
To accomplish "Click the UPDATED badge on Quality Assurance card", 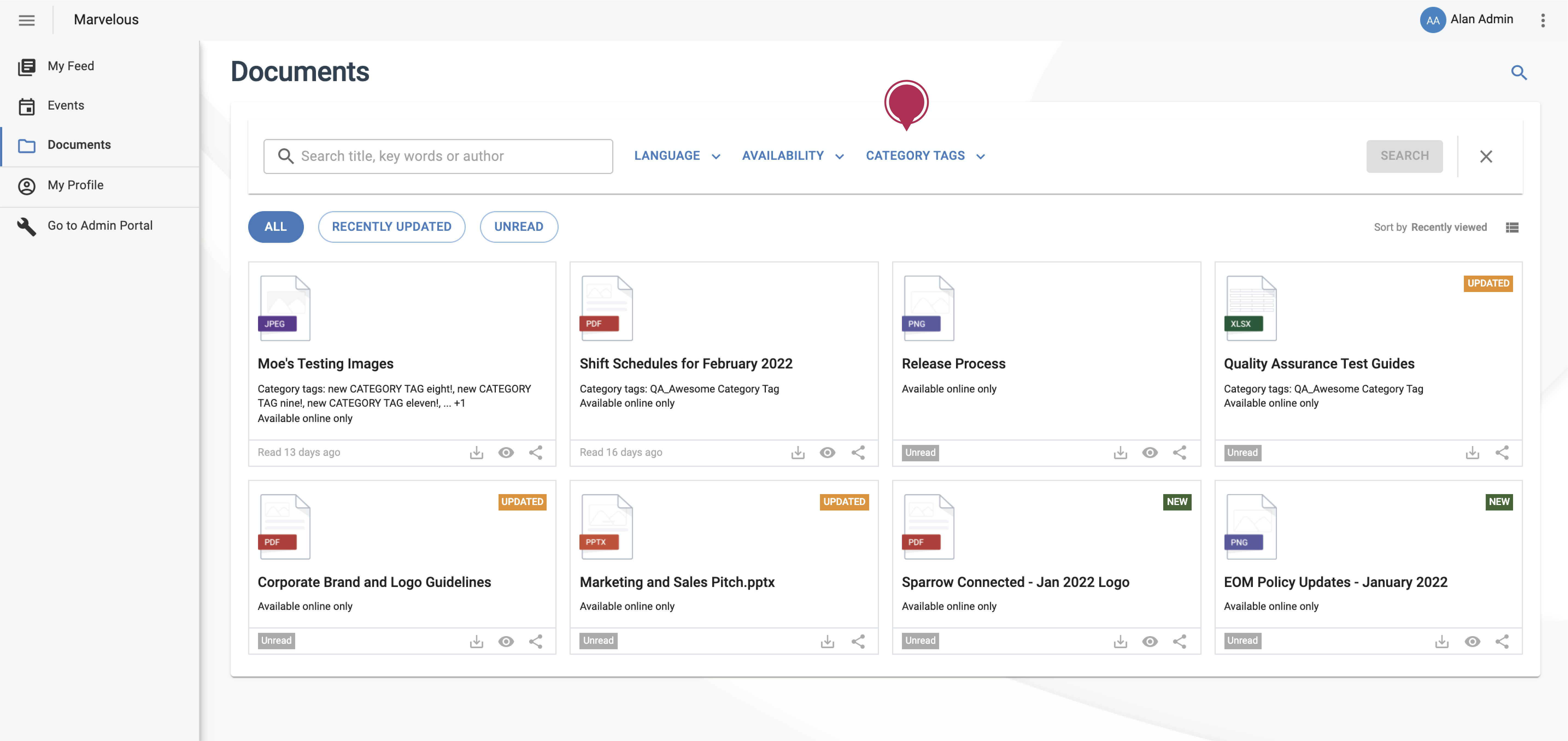I will click(1488, 284).
